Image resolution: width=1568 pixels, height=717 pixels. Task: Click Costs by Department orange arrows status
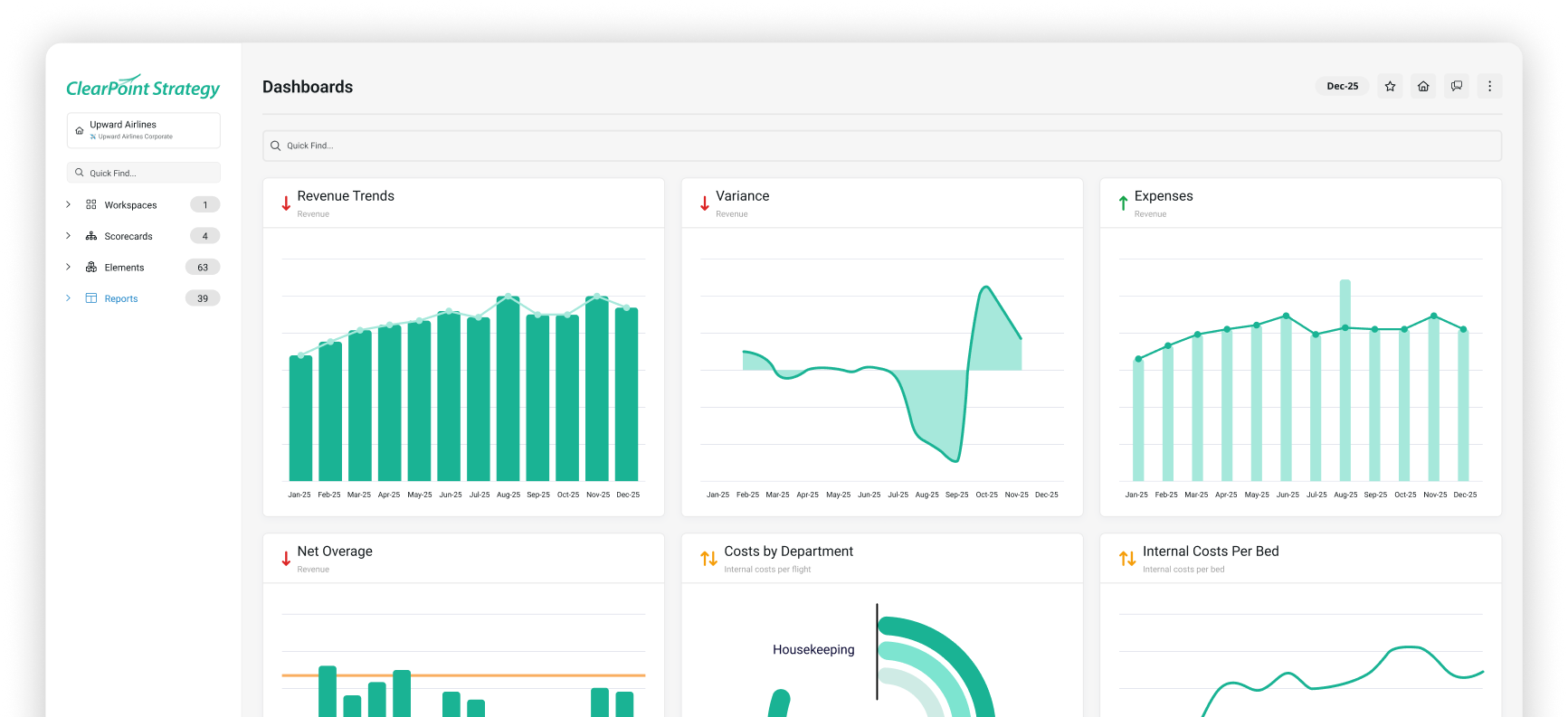pyautogui.click(x=709, y=559)
